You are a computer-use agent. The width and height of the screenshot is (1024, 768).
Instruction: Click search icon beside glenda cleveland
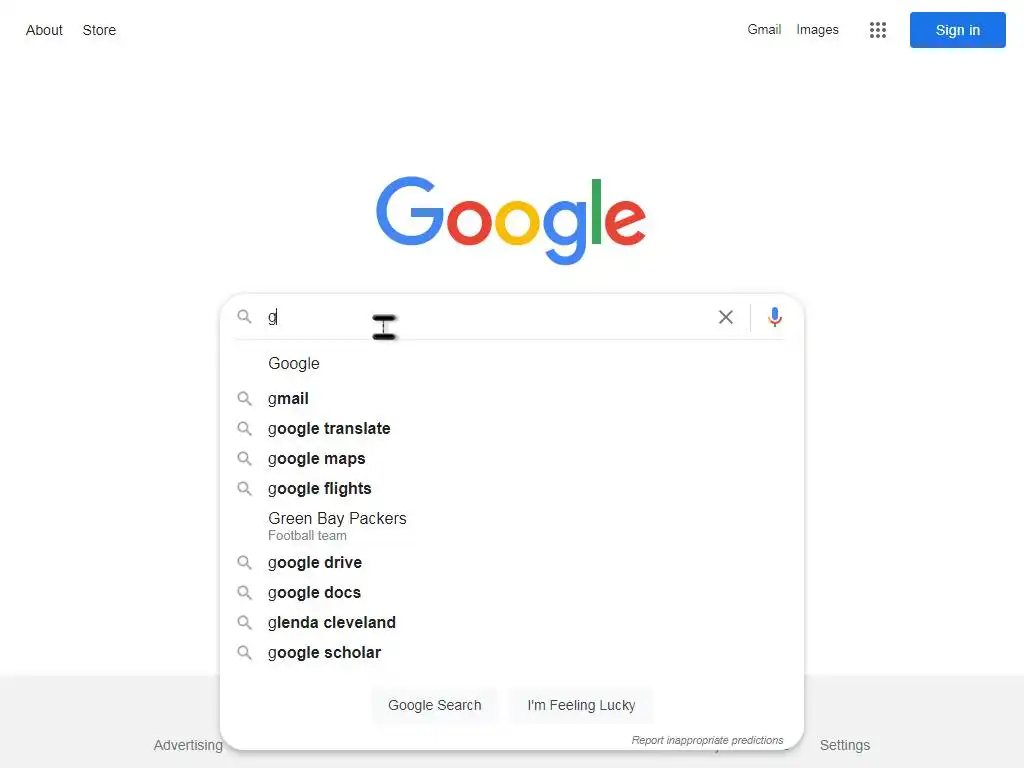pyautogui.click(x=244, y=622)
